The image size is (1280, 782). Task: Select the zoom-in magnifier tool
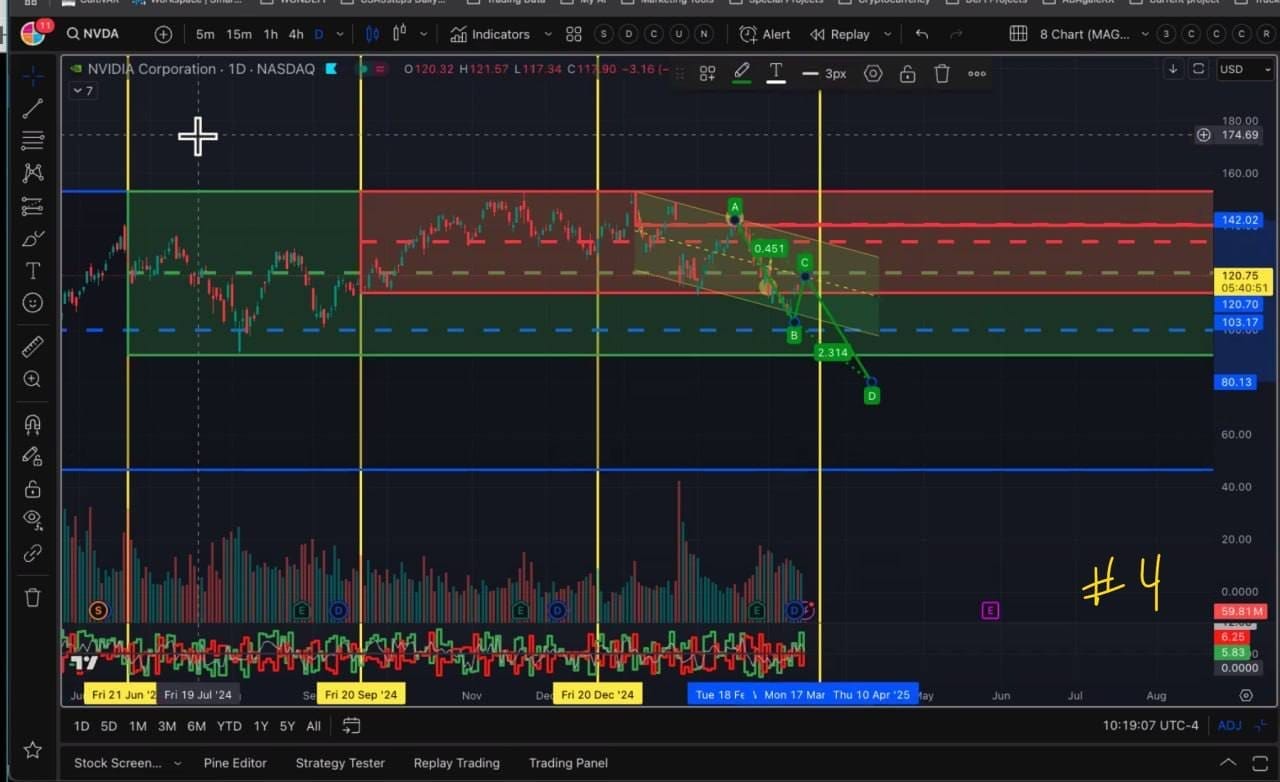(x=33, y=379)
